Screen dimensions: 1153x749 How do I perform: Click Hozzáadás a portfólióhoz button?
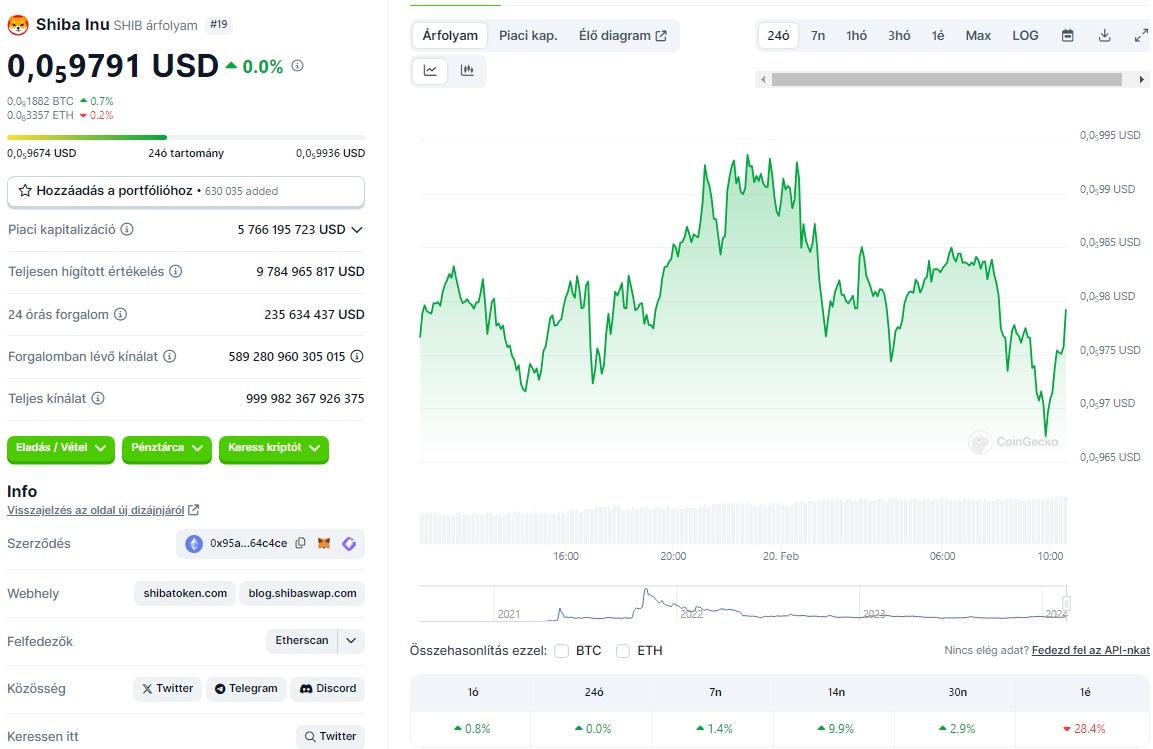click(186, 191)
